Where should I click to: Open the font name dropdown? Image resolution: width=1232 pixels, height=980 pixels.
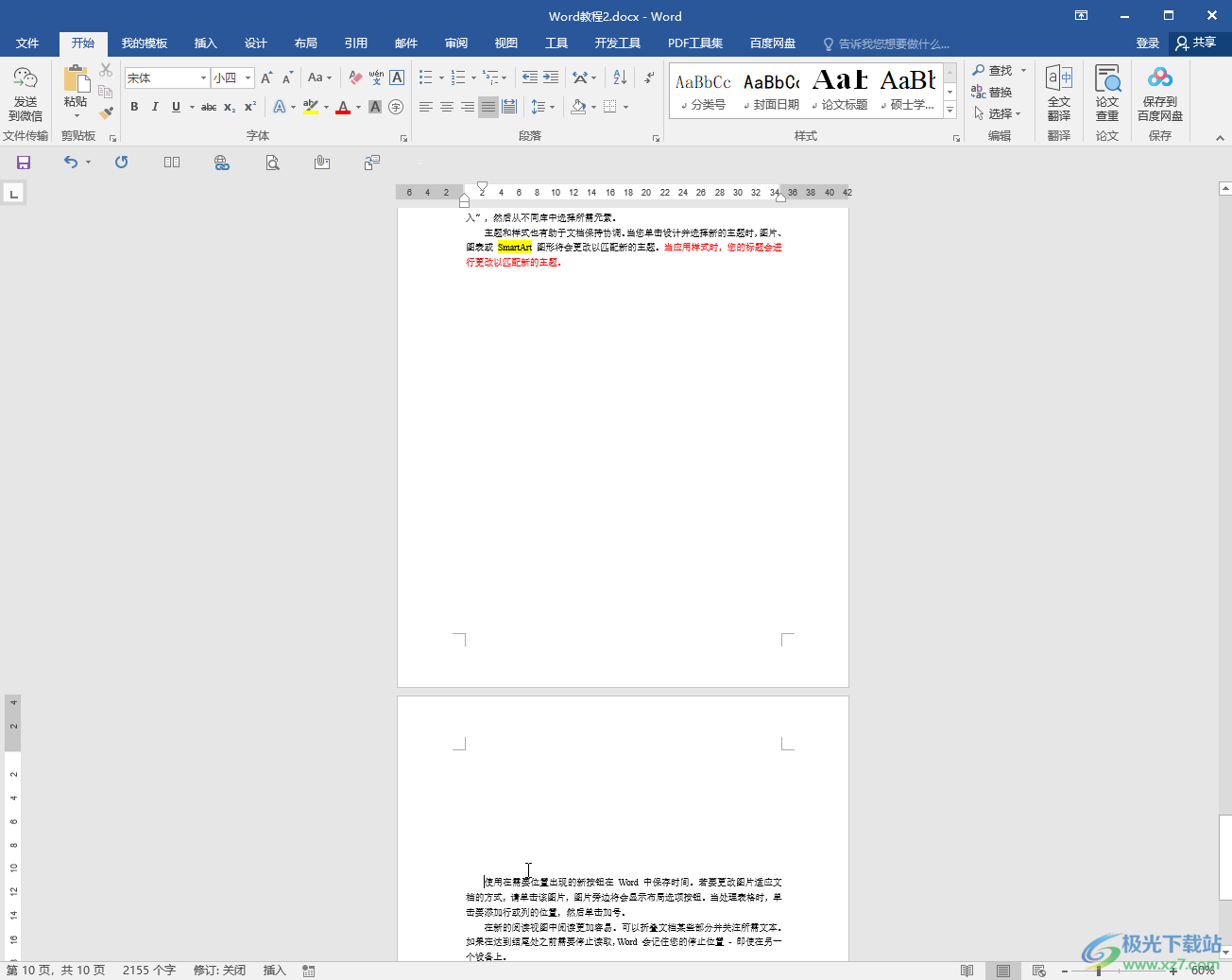click(x=203, y=78)
